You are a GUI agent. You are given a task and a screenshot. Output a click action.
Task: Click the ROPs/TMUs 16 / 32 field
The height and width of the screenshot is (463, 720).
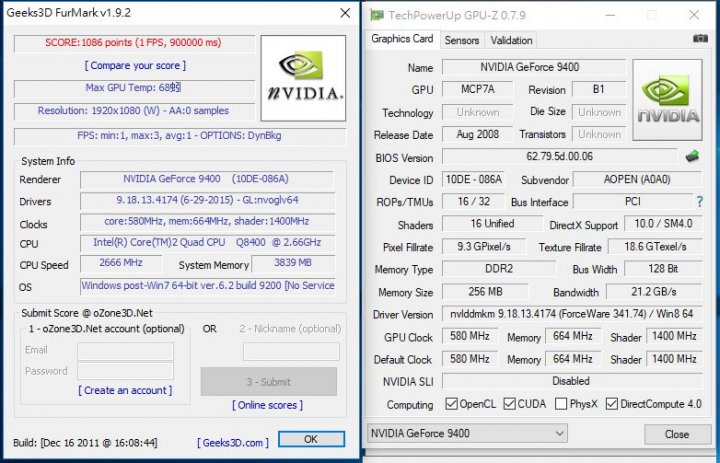pyautogui.click(x=473, y=202)
